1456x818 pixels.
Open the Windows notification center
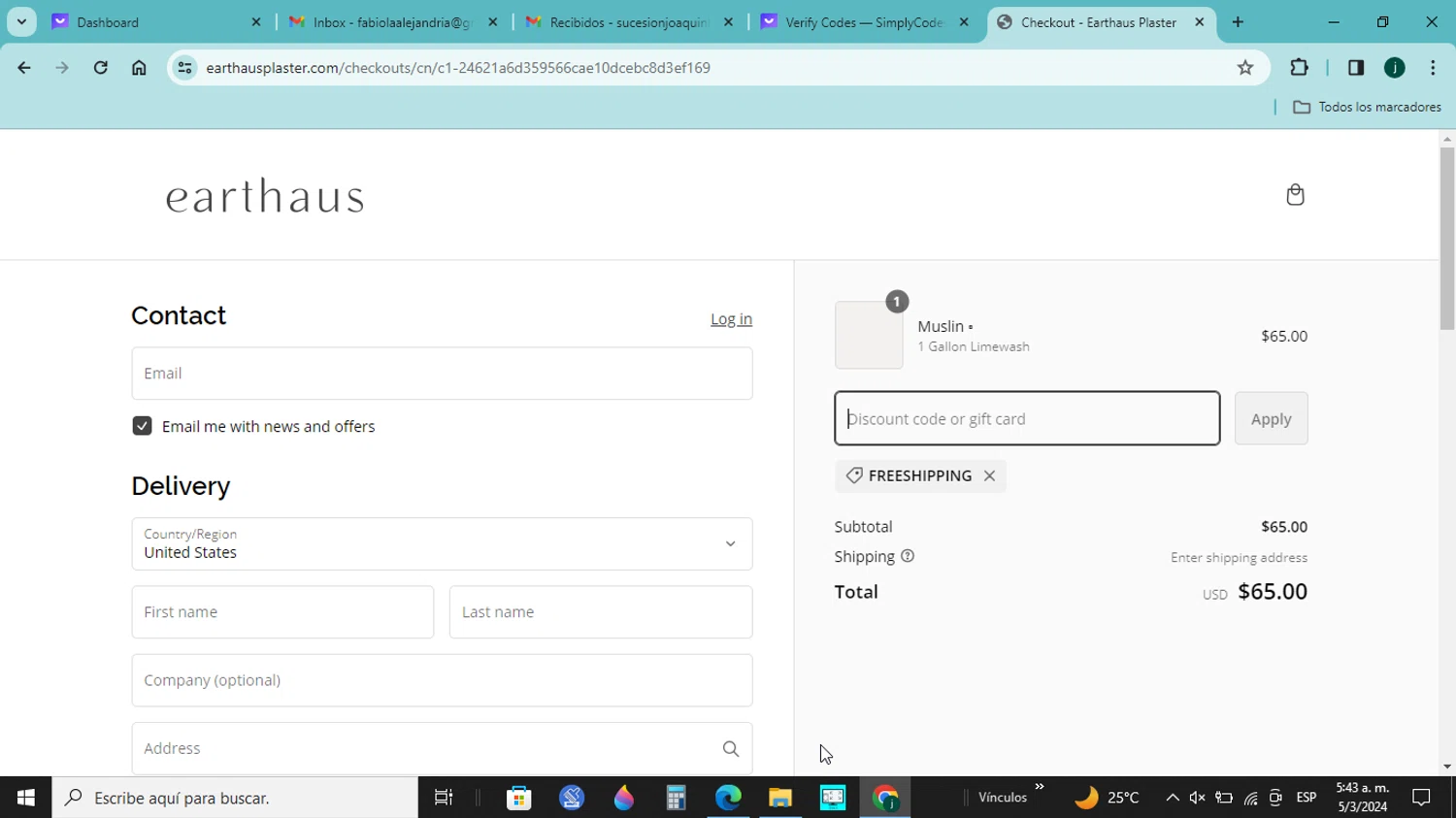tap(1422, 798)
